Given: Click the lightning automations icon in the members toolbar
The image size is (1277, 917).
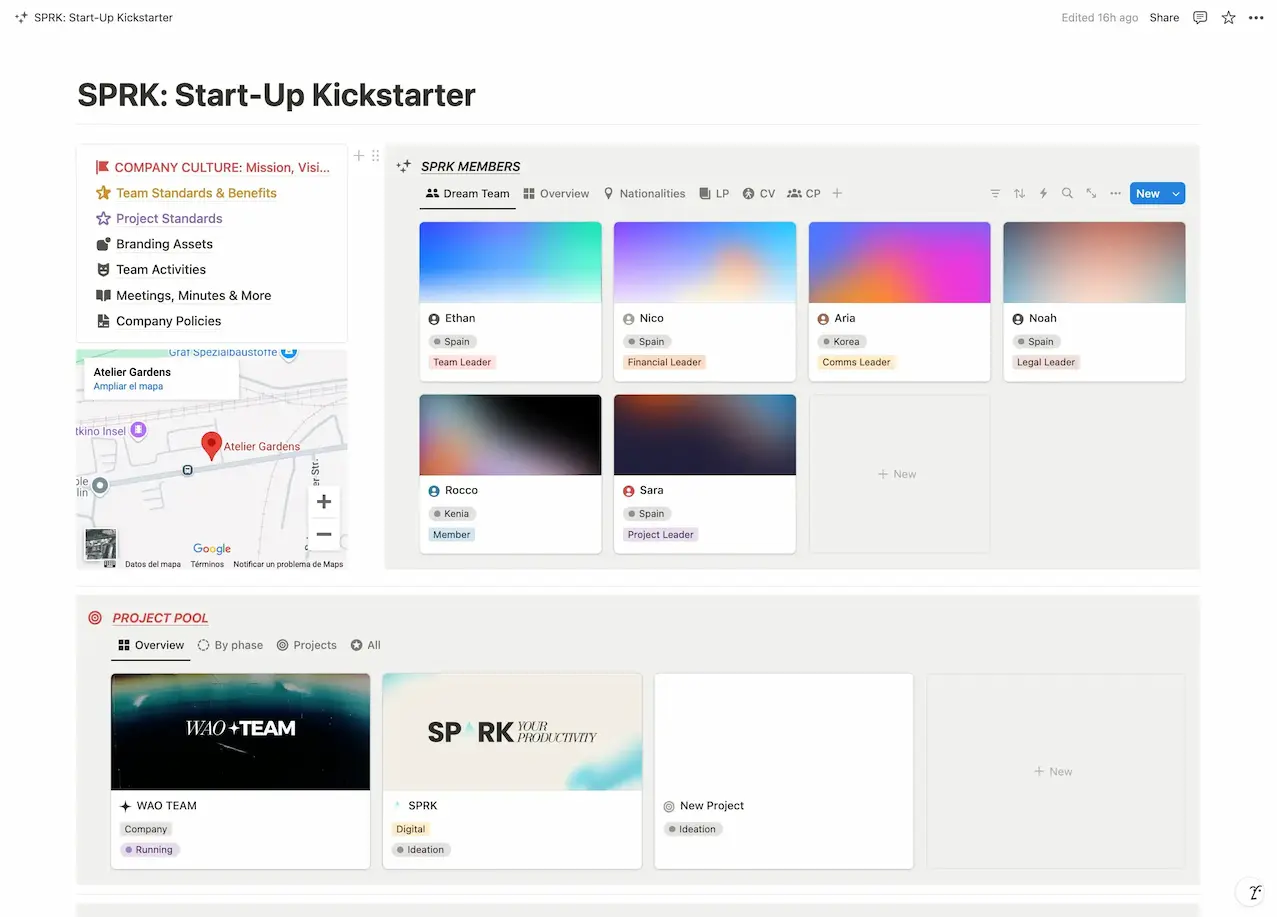Looking at the screenshot, I should point(1043,193).
